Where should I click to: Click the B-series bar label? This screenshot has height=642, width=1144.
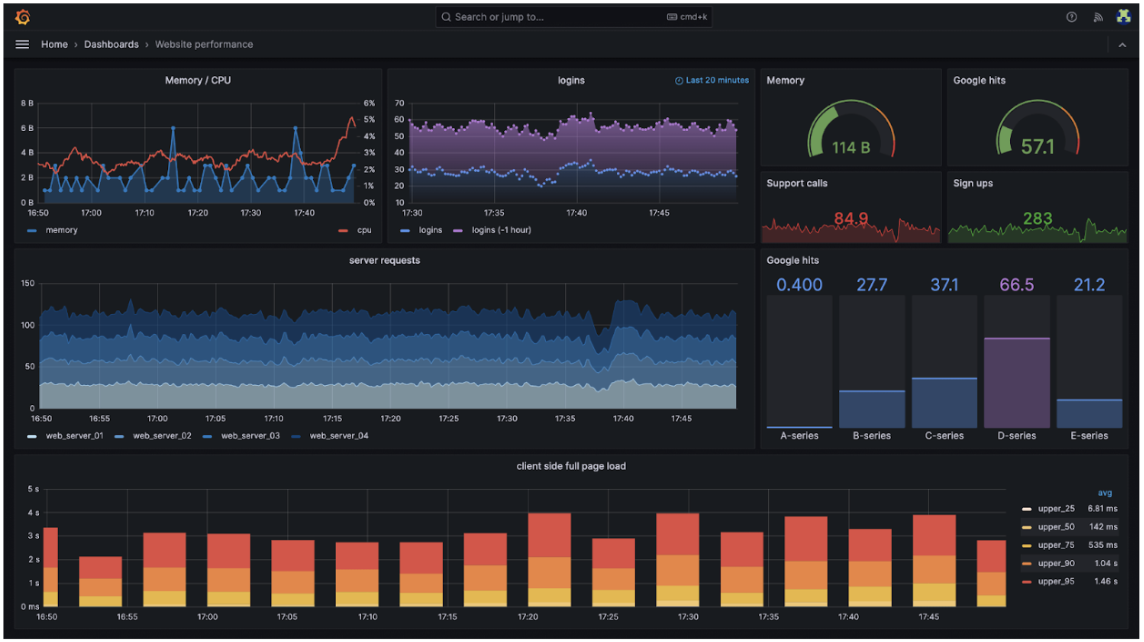coord(872,436)
